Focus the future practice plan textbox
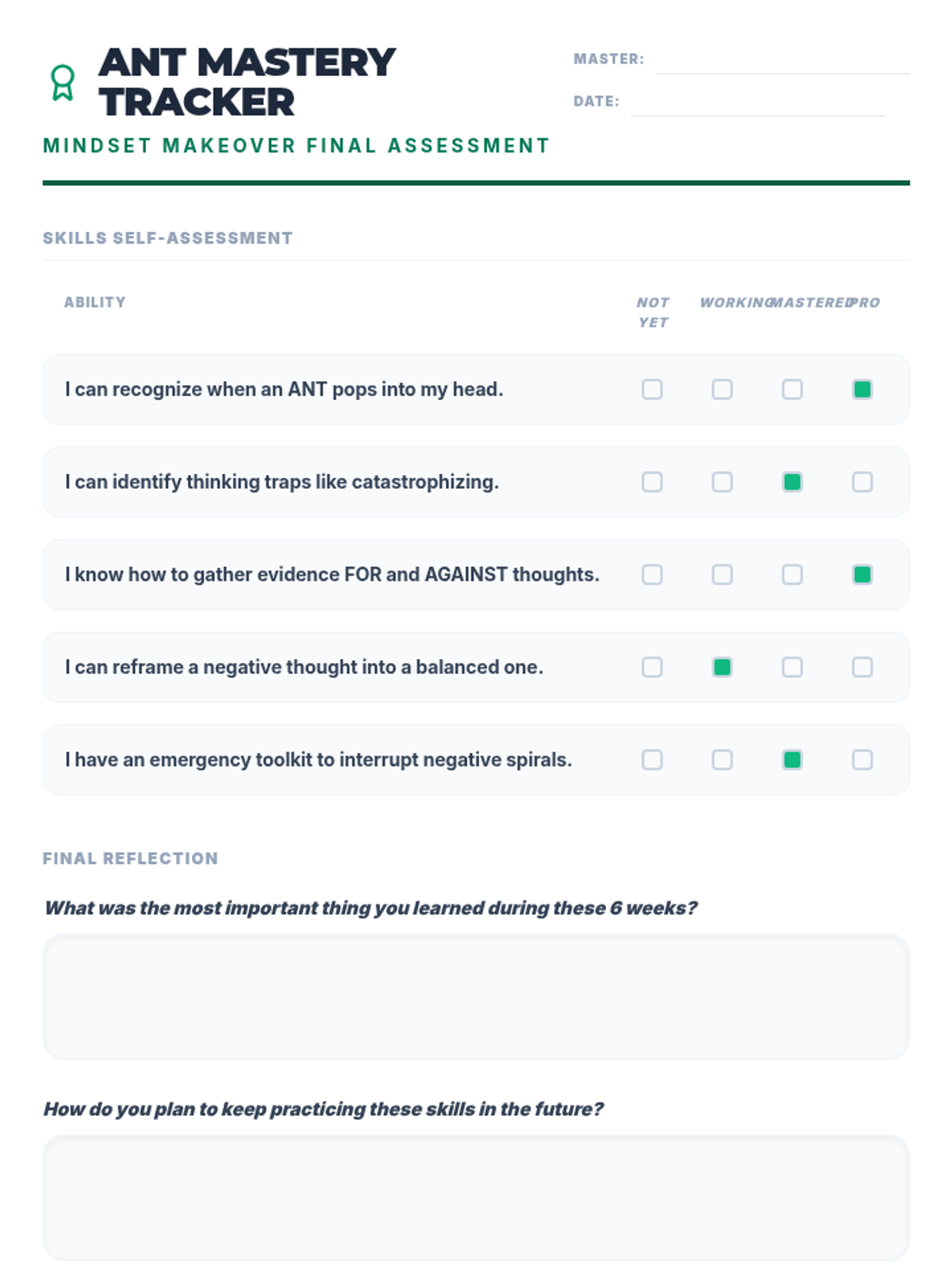The width and height of the screenshot is (952, 1270). pyautogui.click(x=476, y=1197)
